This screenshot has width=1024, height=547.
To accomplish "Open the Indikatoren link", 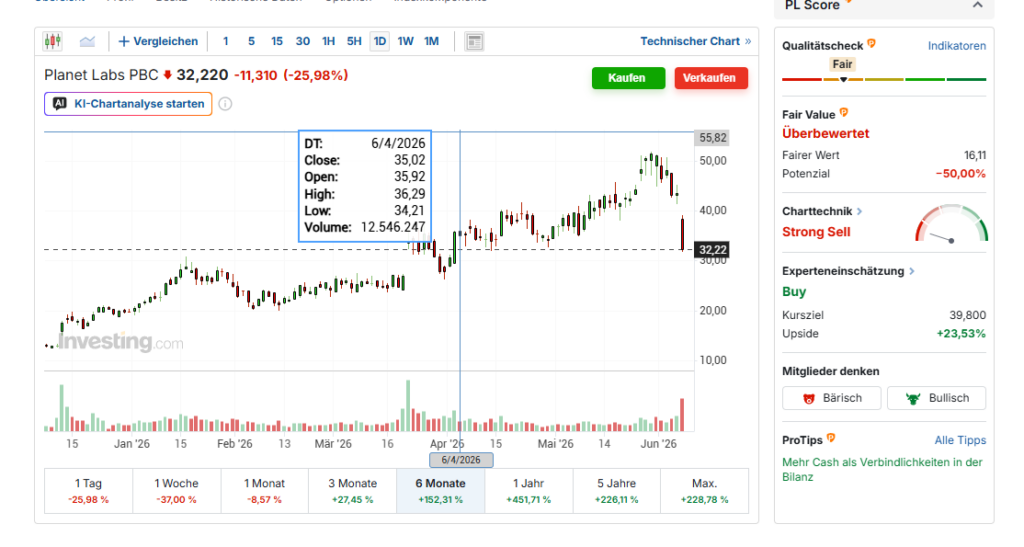I will (x=957, y=46).
